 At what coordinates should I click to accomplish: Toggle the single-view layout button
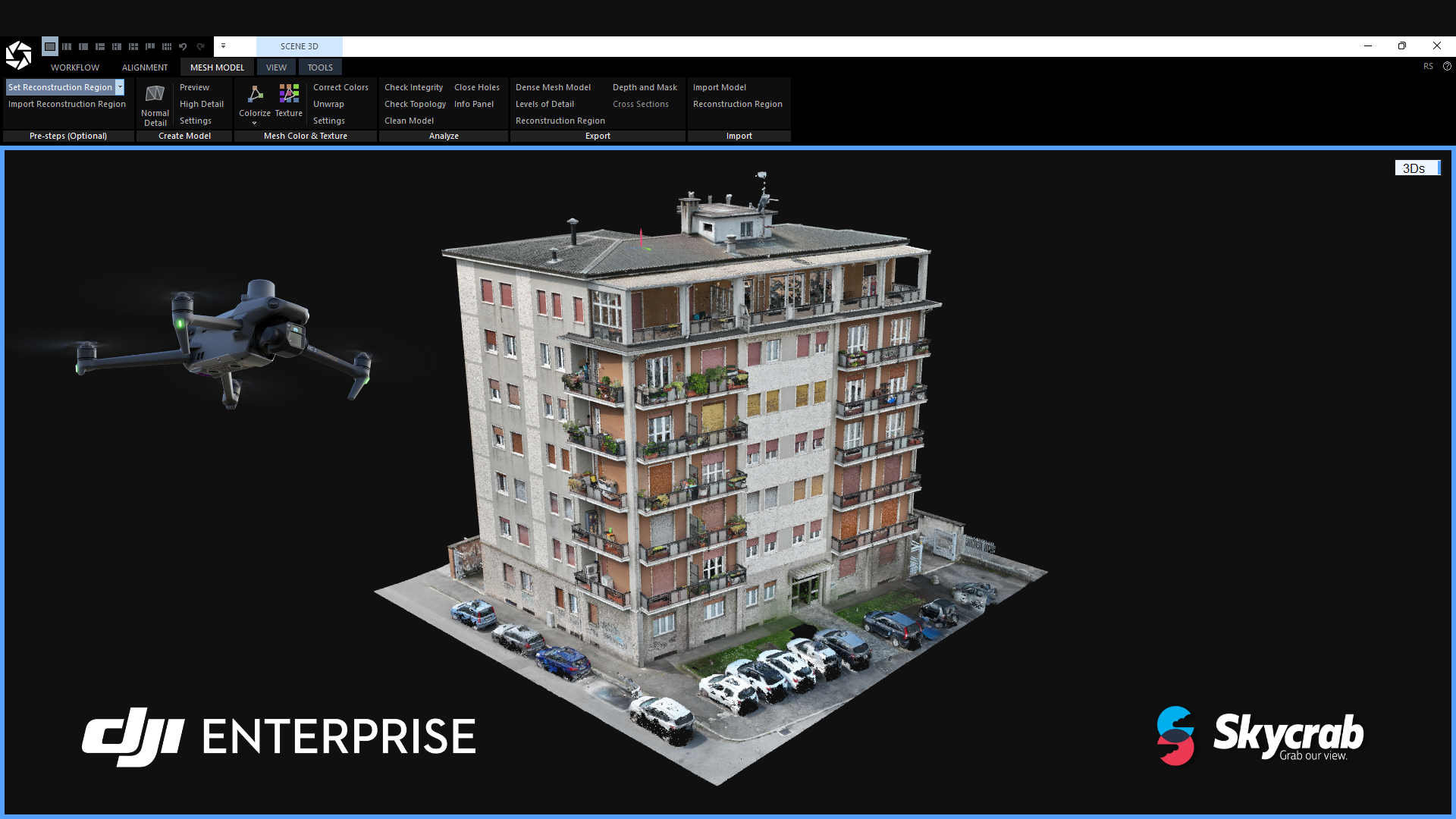pos(49,46)
